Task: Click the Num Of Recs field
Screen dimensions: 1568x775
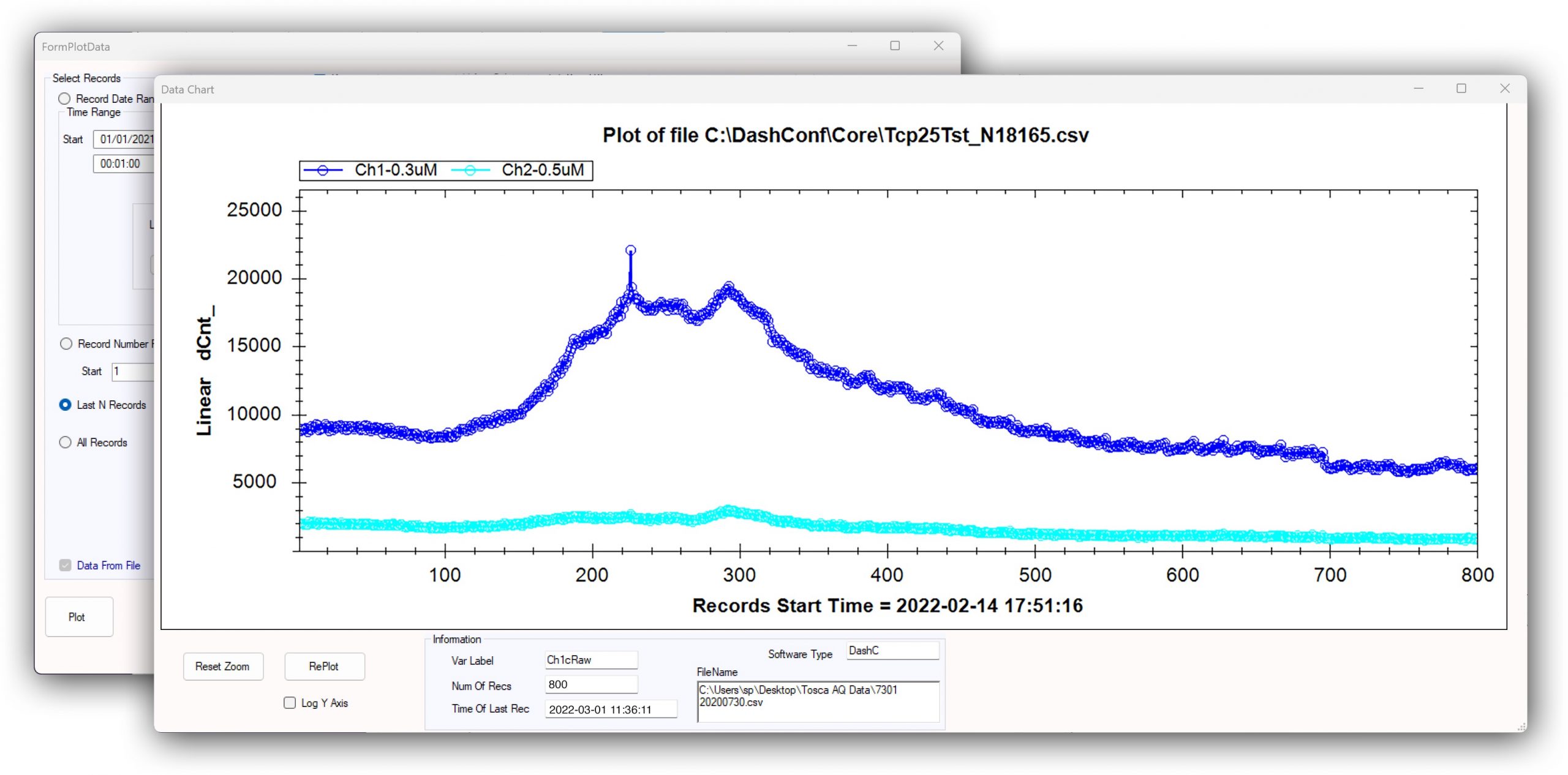Action: [x=590, y=684]
